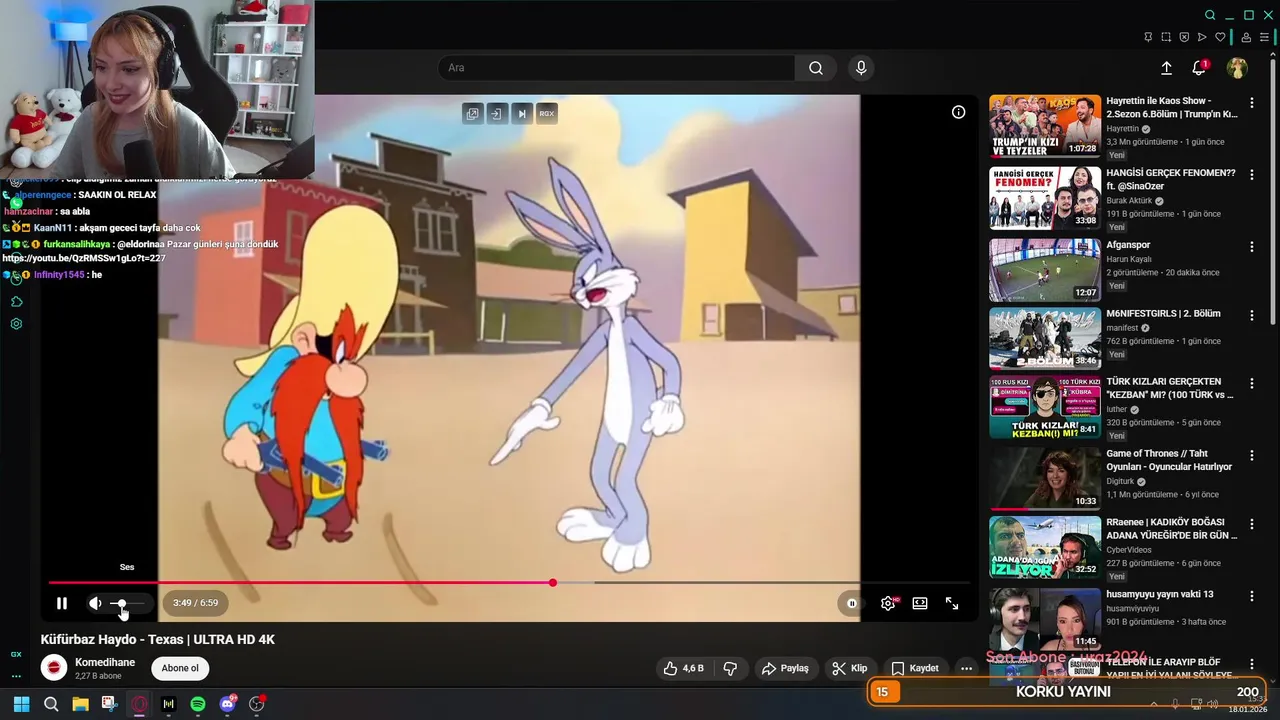Click the search magnifier button
The height and width of the screenshot is (720, 1280).
pos(816,68)
